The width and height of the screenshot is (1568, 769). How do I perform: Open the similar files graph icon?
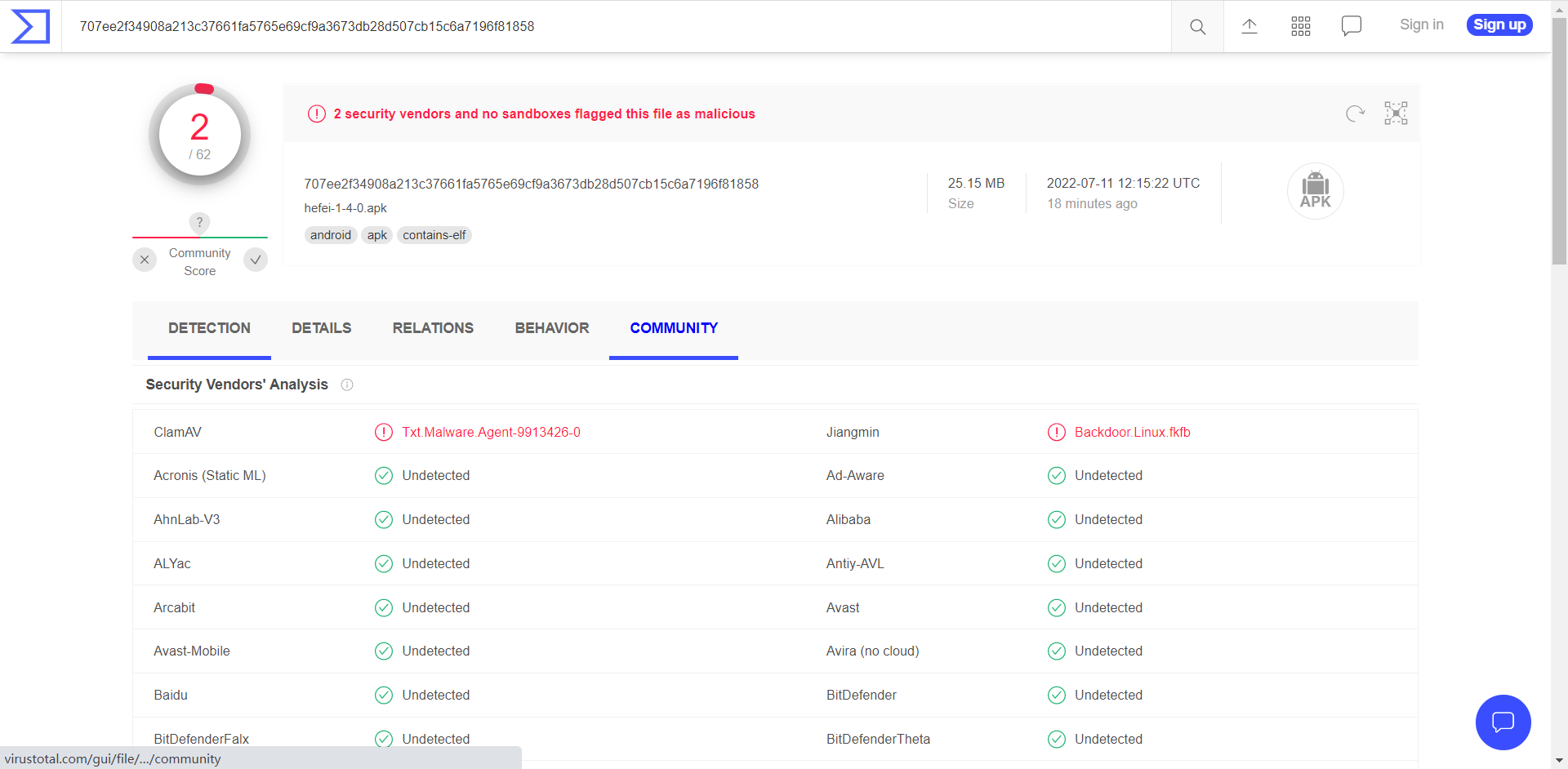coord(1396,113)
